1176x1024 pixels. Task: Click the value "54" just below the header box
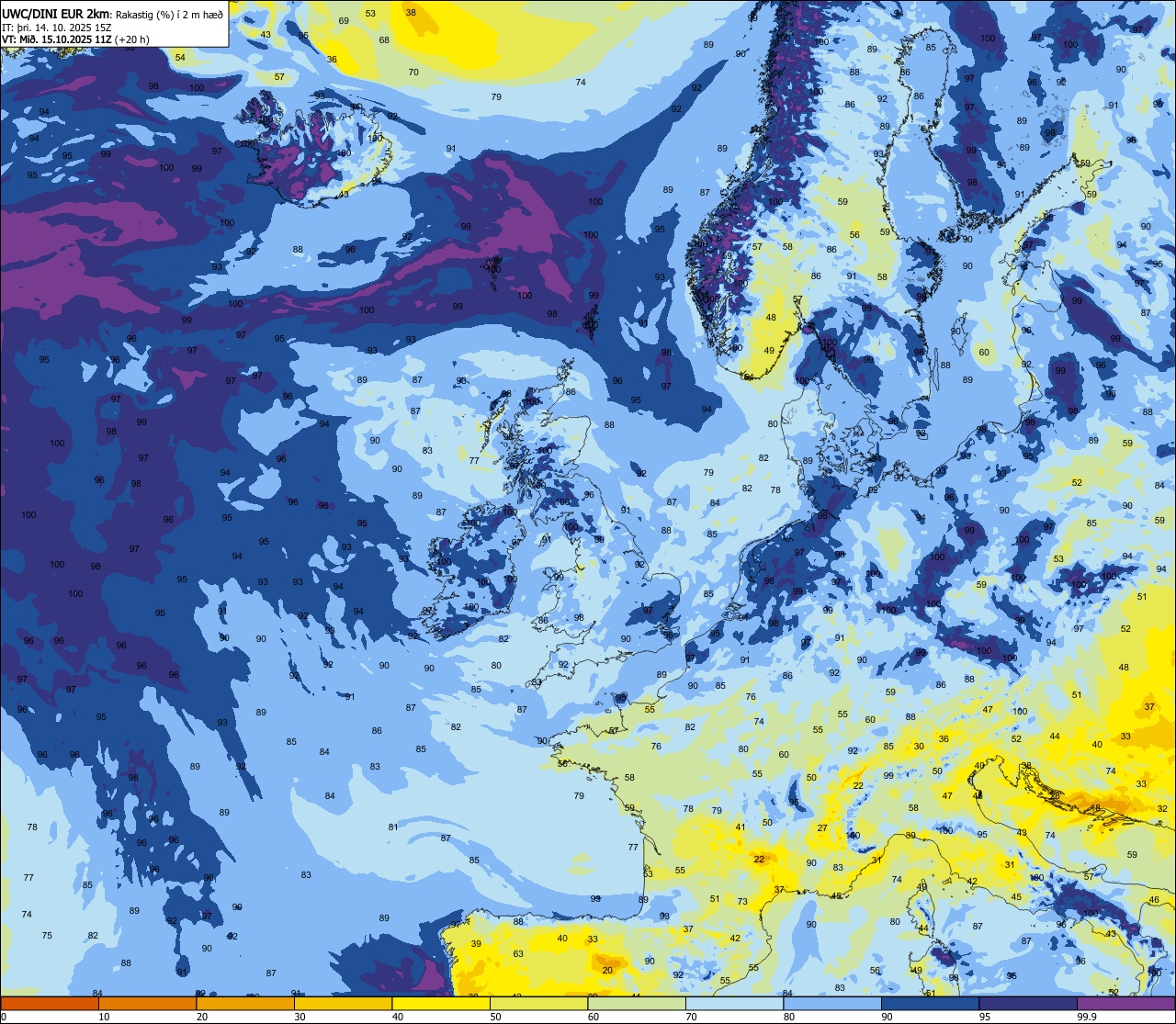click(x=180, y=58)
